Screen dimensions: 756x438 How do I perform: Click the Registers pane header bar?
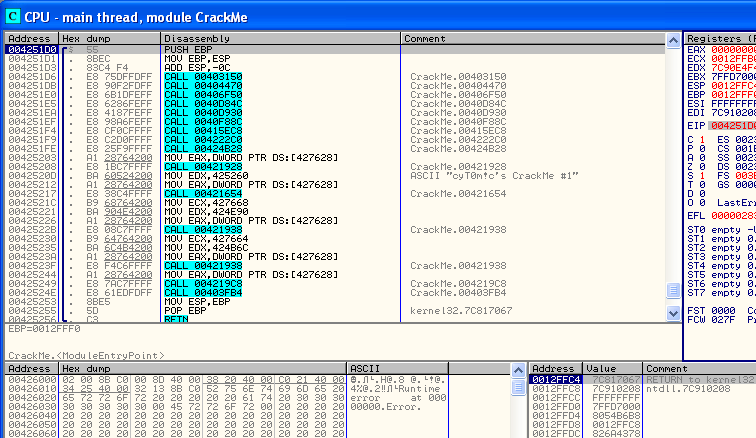[x=720, y=38]
